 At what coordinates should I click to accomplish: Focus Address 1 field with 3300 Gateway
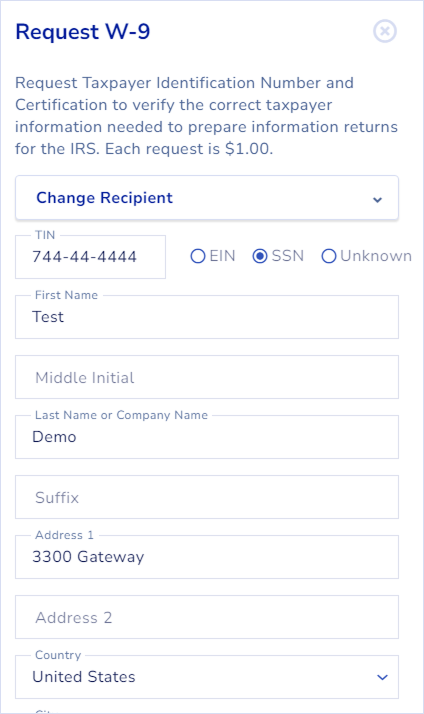pos(207,557)
